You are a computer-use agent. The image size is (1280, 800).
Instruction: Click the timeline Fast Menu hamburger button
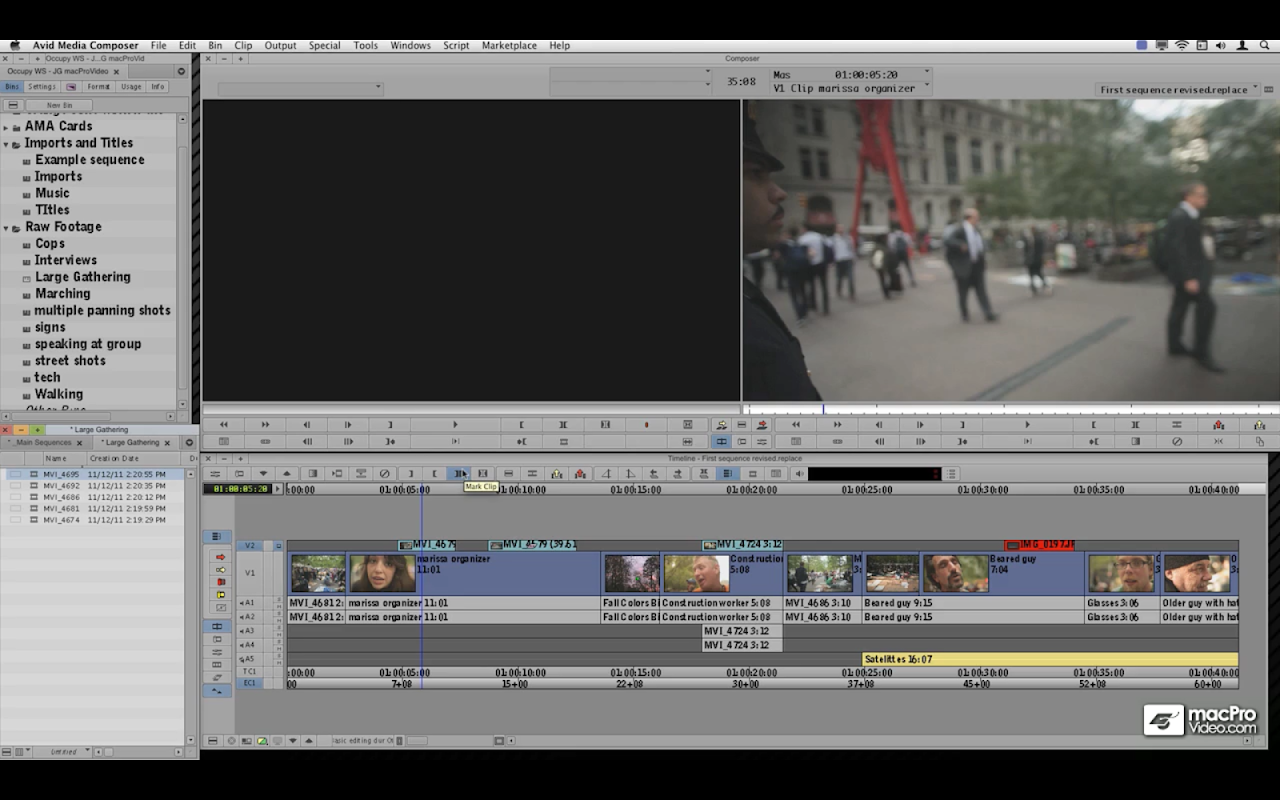click(212, 741)
